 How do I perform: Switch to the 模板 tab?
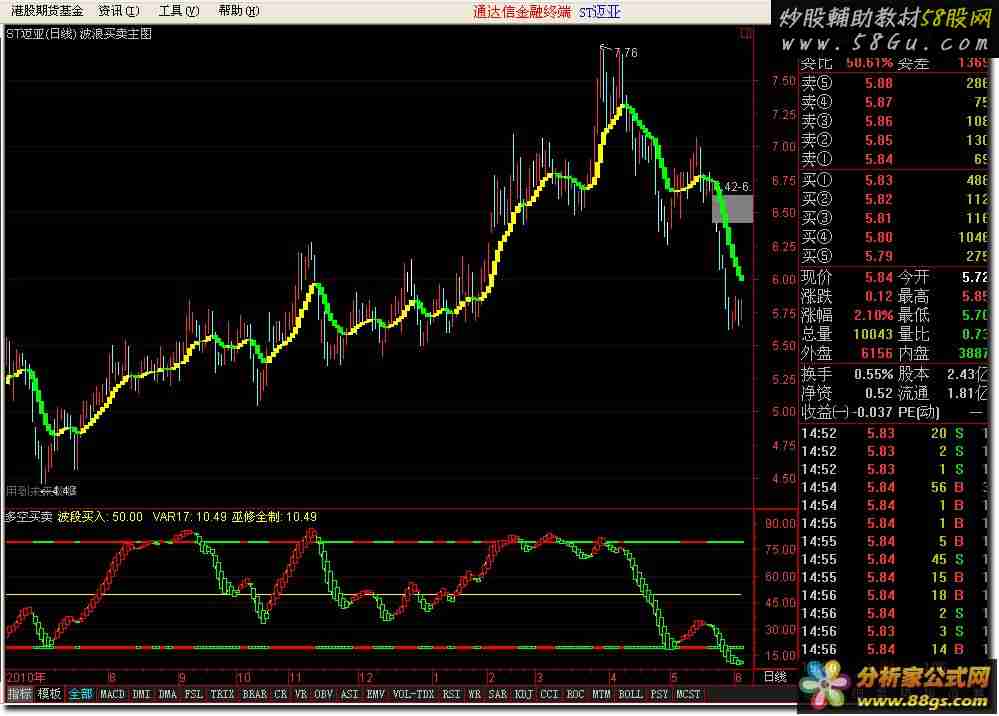click(x=49, y=694)
